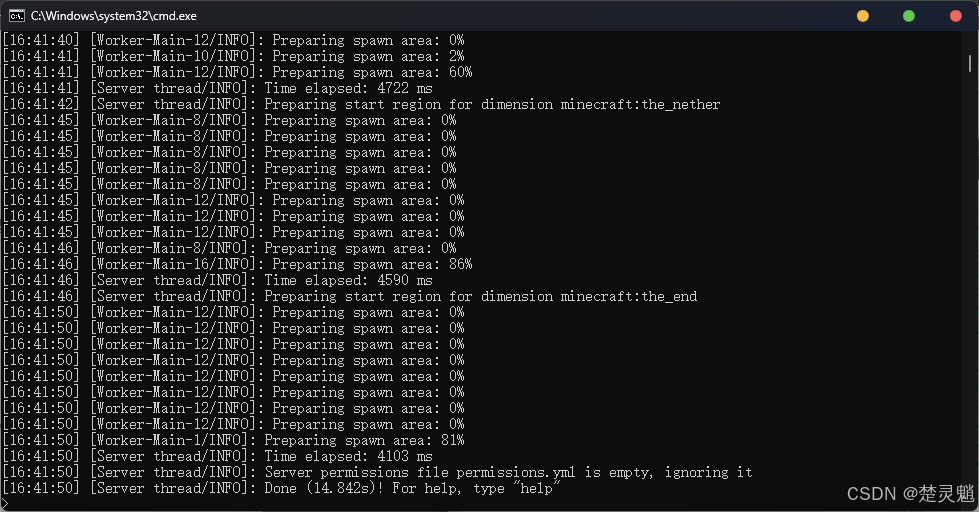Click the 'Time elapsed: 4103 ms' line
979x512 pixels.
[218, 456]
